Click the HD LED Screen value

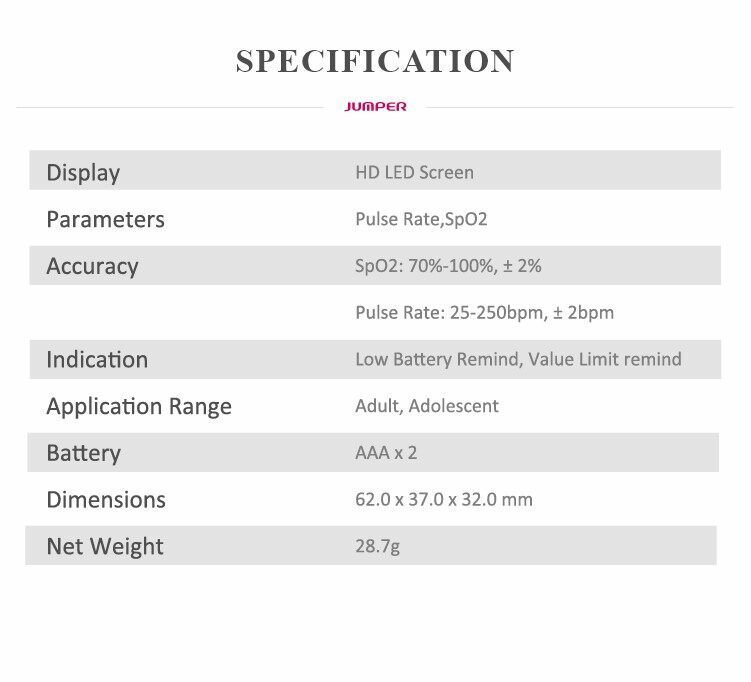click(414, 172)
